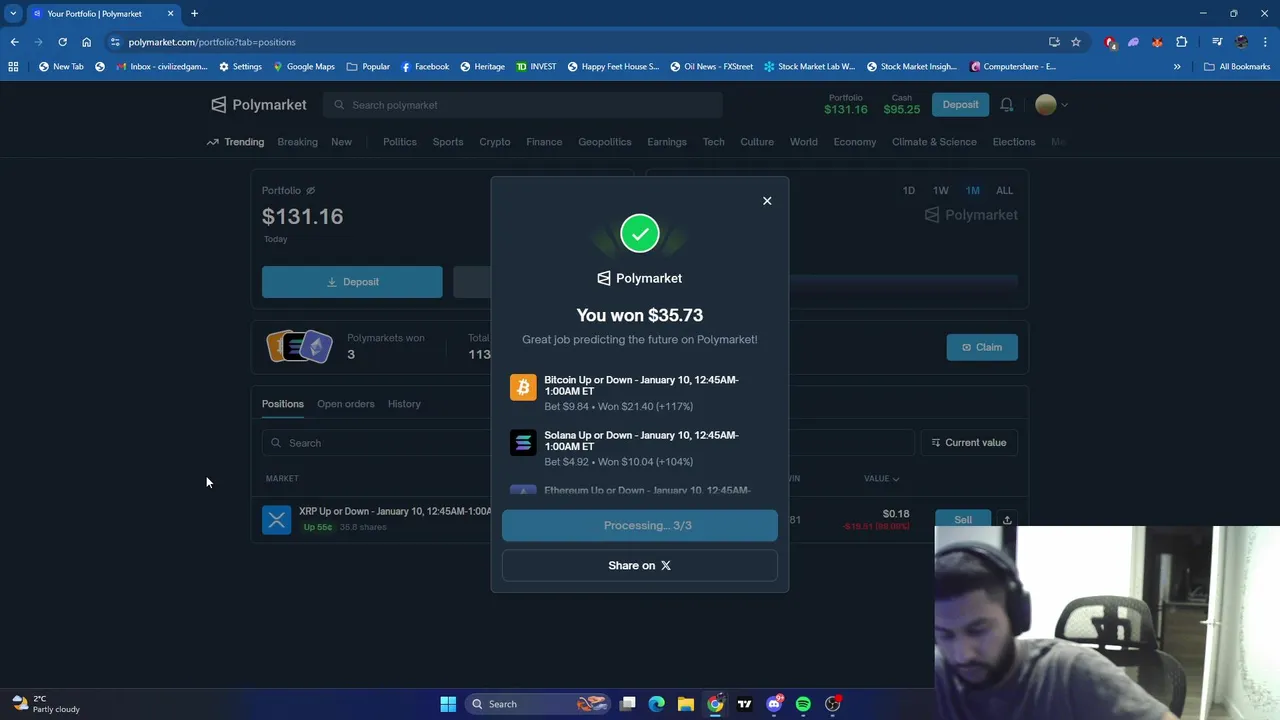Open the Earnings category

point(667,142)
